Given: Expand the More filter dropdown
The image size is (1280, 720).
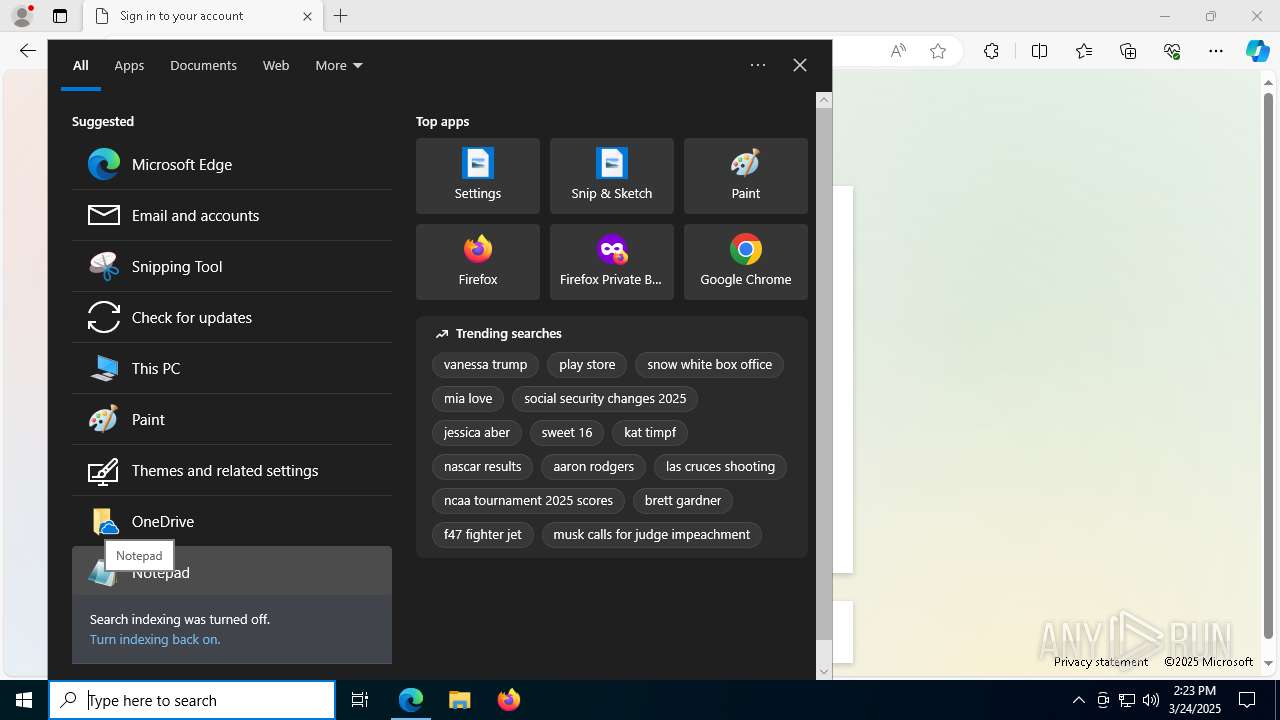Looking at the screenshot, I should tap(339, 65).
